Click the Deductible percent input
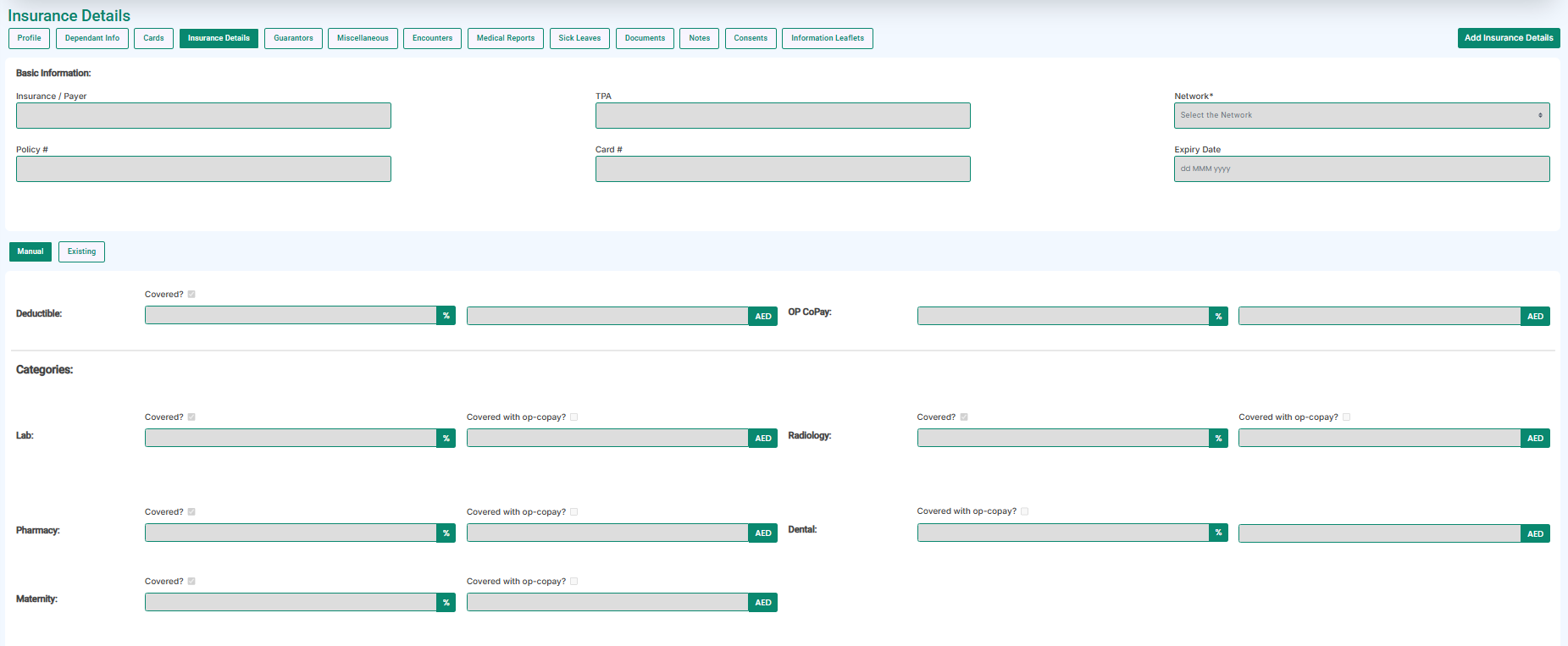The width and height of the screenshot is (1568, 646). (x=291, y=316)
